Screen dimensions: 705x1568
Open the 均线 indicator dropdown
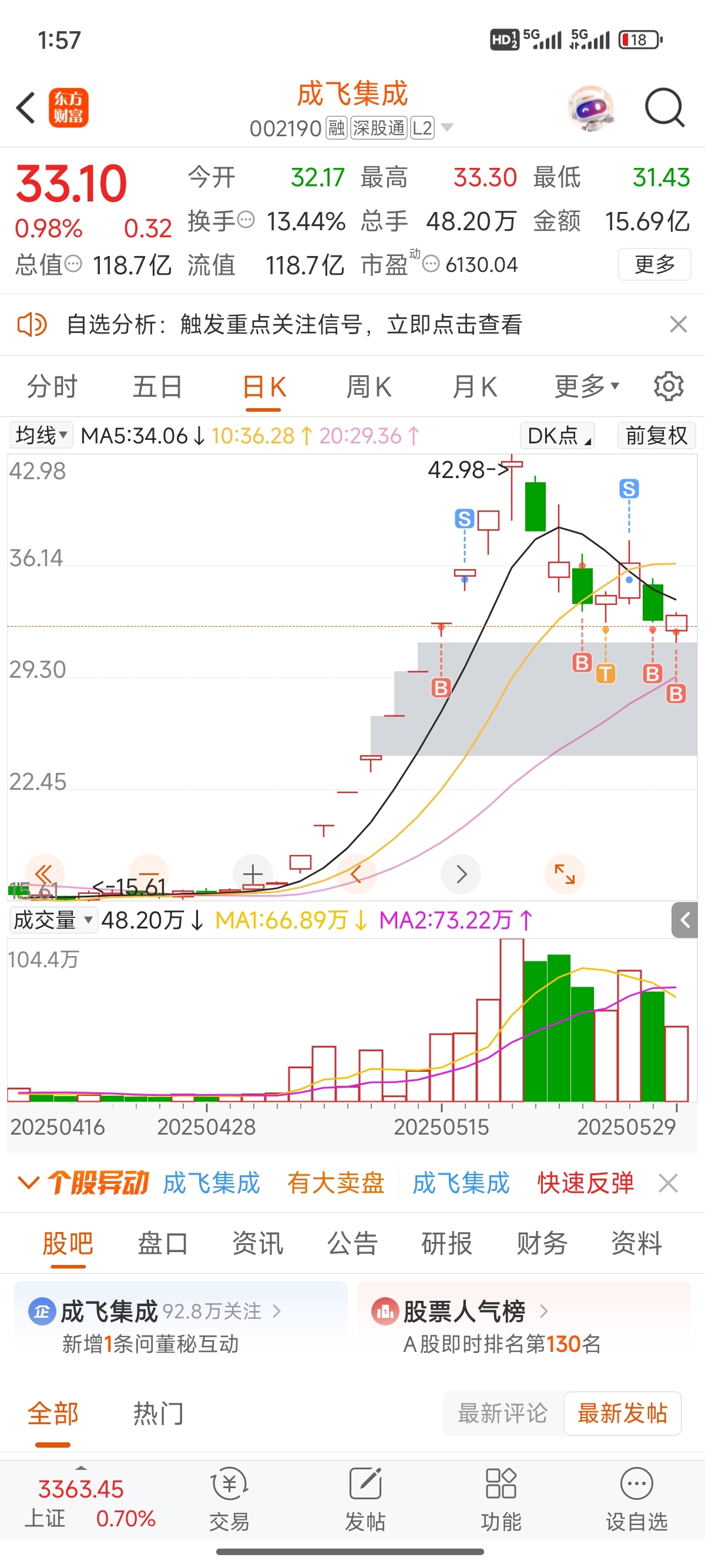point(40,435)
